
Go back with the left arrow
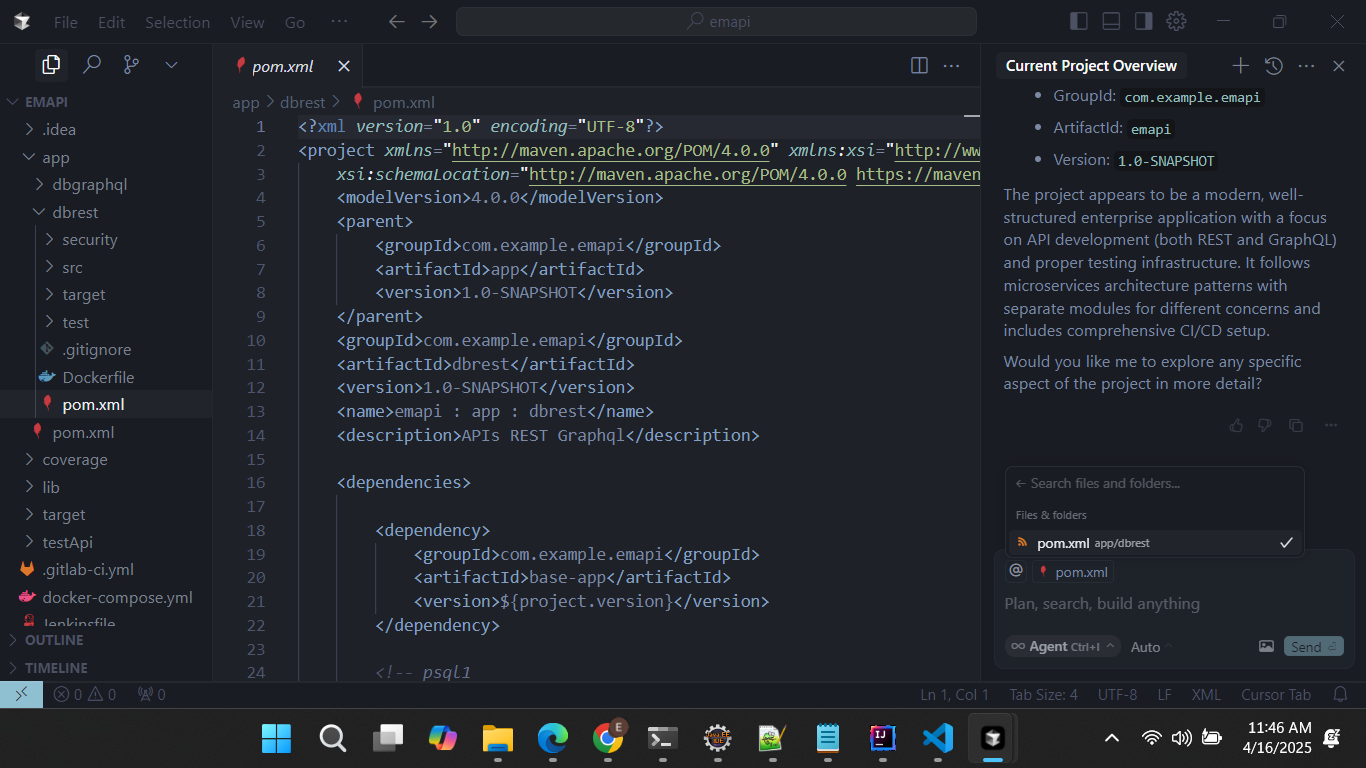coord(396,21)
